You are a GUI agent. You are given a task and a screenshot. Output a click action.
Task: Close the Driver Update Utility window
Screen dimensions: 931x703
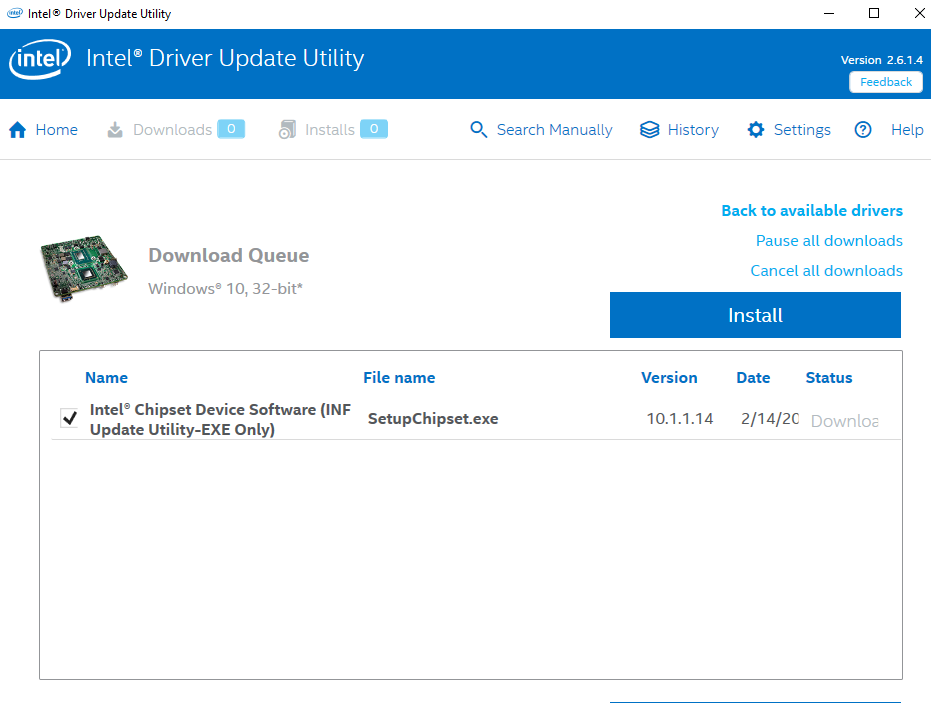pos(919,13)
